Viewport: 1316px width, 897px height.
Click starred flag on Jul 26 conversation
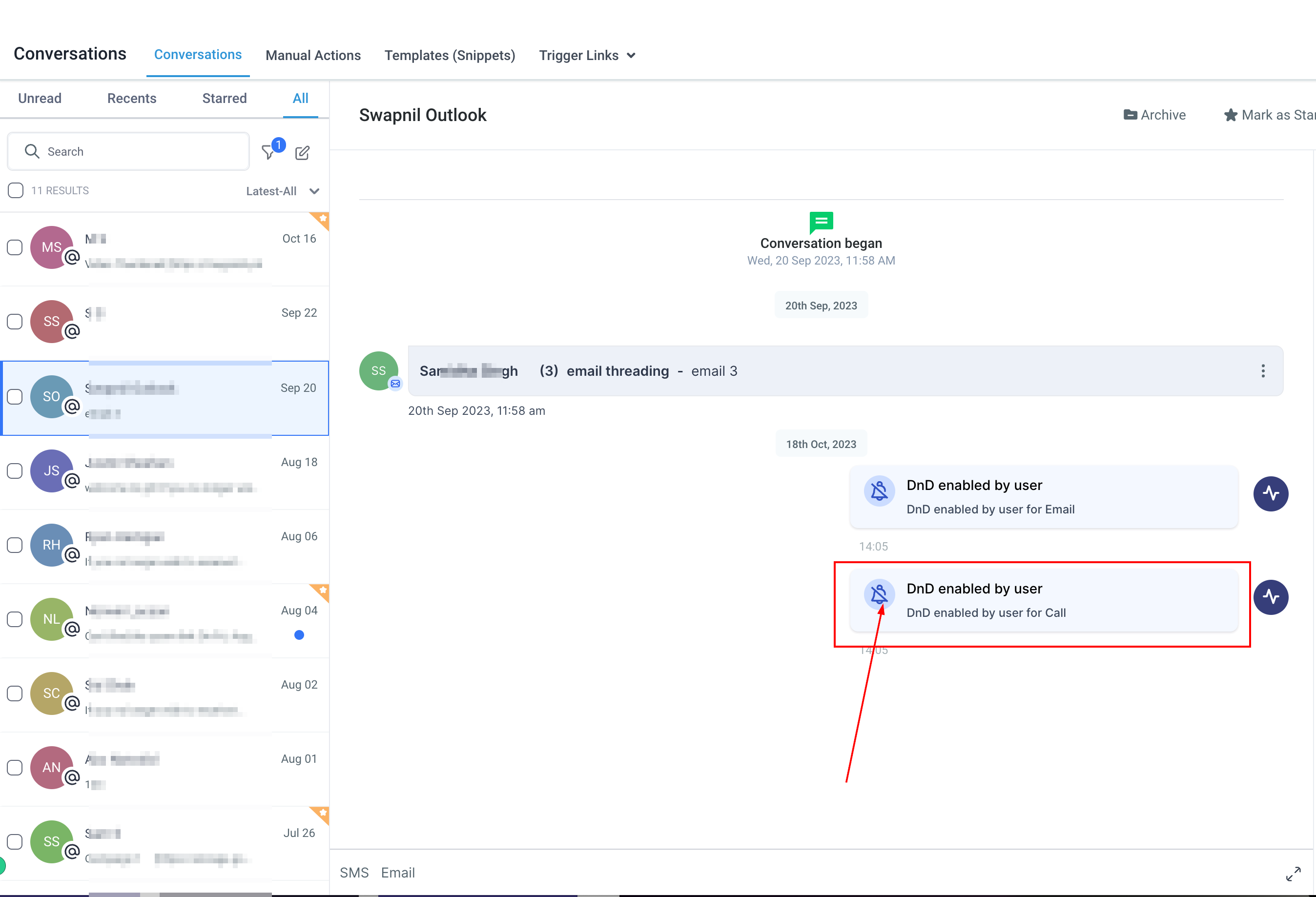[322, 814]
